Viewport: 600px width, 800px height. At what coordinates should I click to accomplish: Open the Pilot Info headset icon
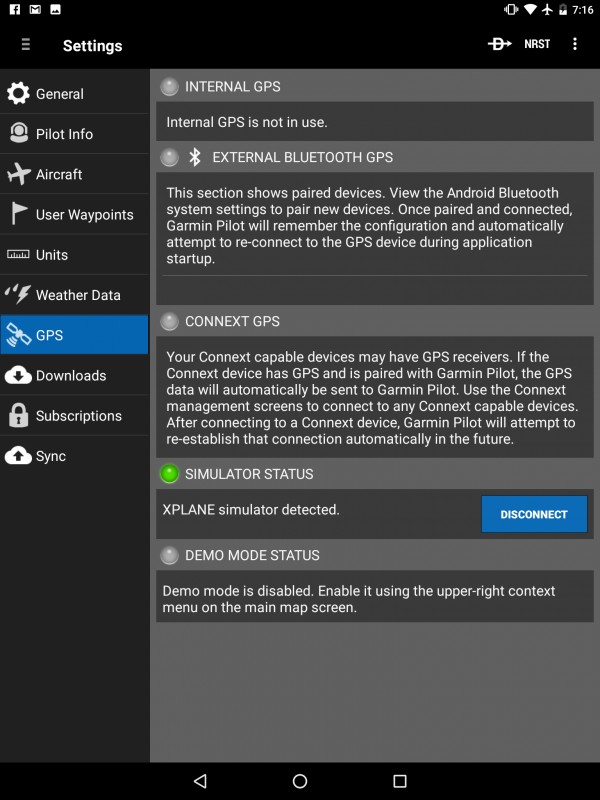[19, 133]
